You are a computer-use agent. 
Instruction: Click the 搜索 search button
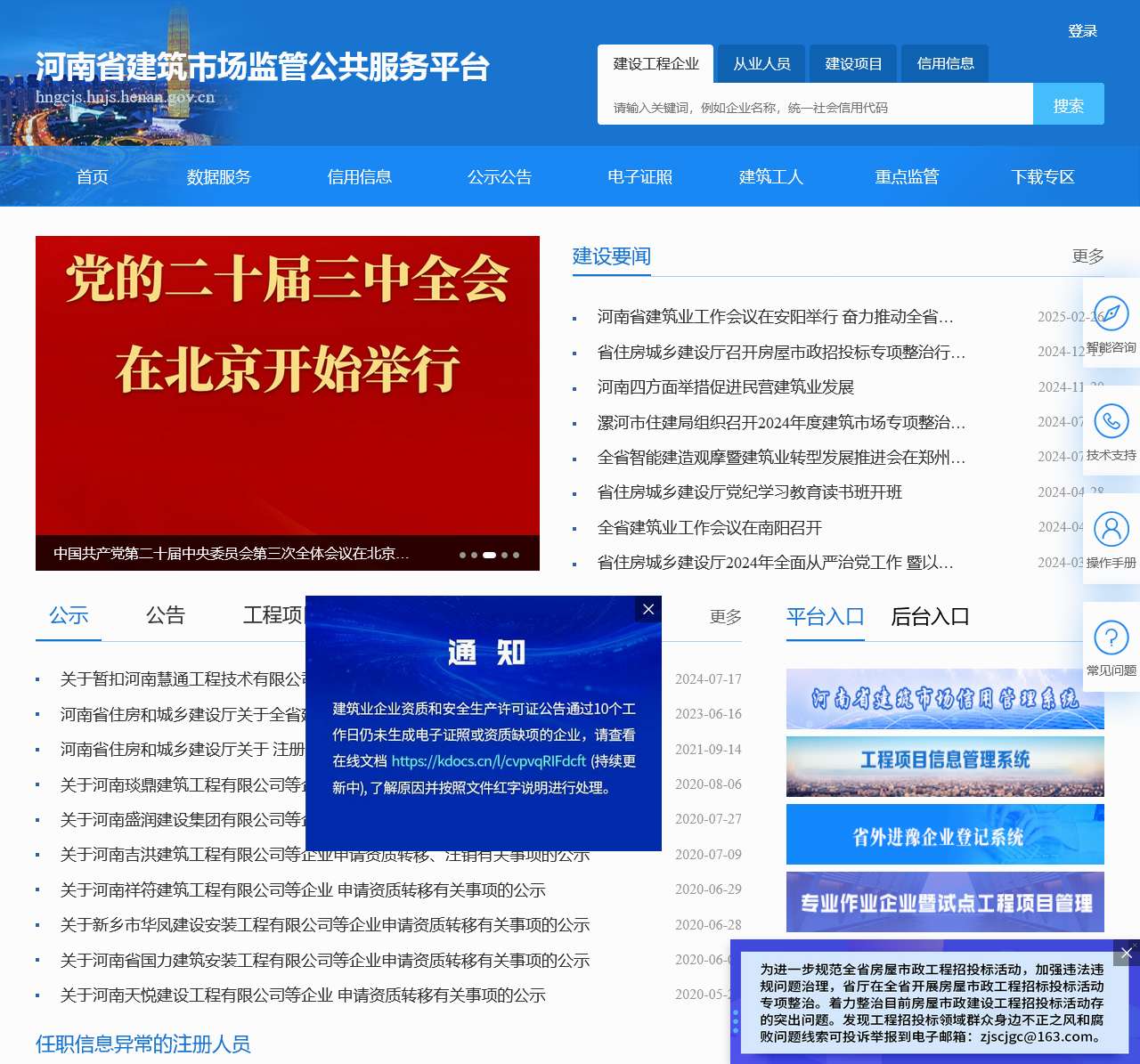point(1069,104)
